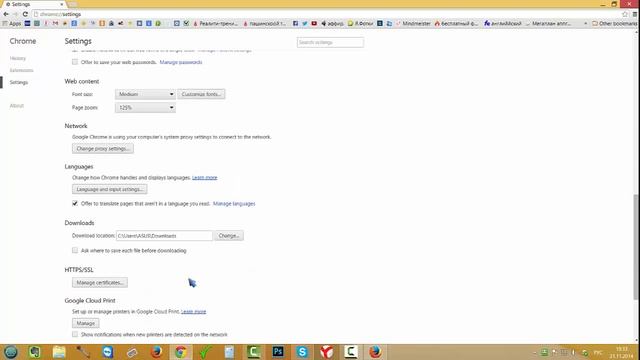Open the Gmail bookmark icon
This screenshot has height=360, width=640.
[x=55, y=24]
